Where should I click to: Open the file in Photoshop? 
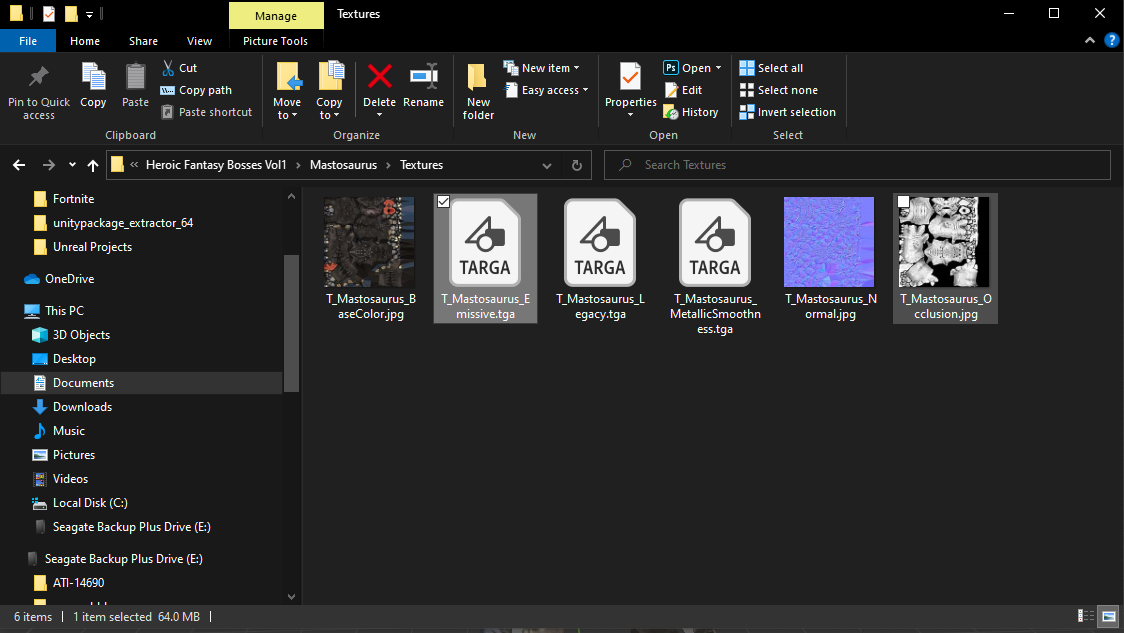coord(688,67)
